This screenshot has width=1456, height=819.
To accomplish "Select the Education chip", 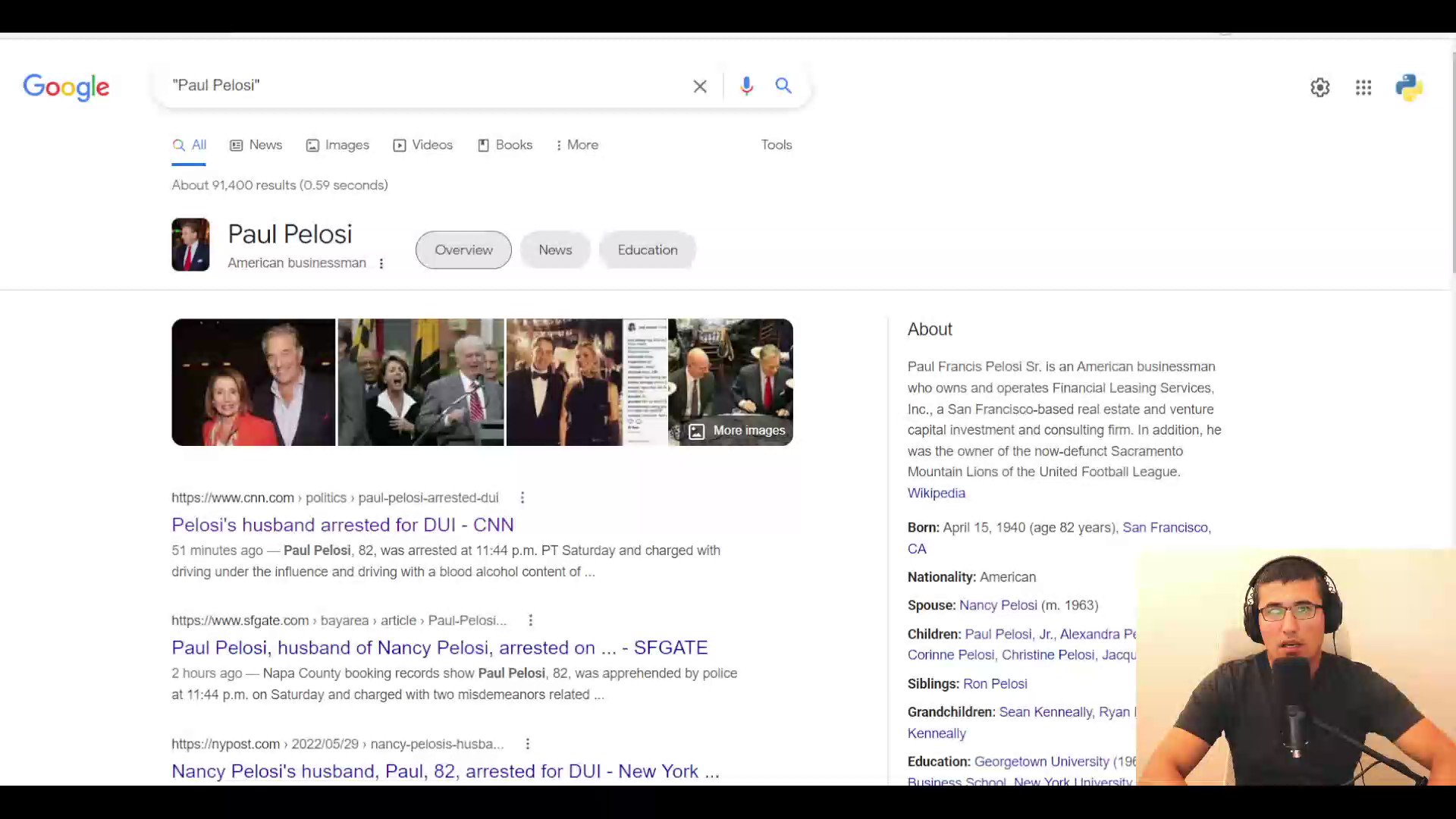I will [x=648, y=249].
